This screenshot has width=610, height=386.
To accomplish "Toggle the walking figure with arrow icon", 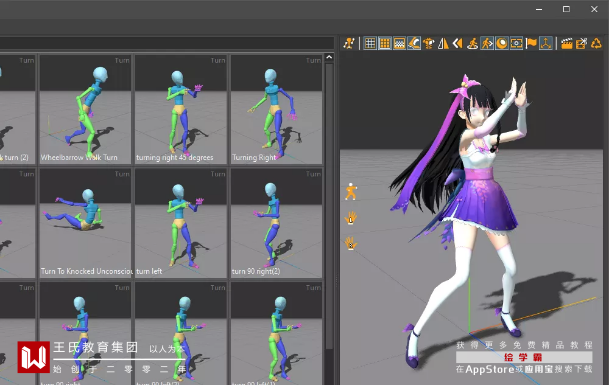I will tap(487, 43).
